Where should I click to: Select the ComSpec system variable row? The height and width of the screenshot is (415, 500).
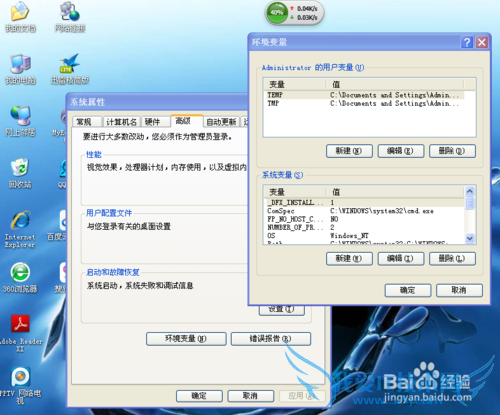[x=365, y=211]
